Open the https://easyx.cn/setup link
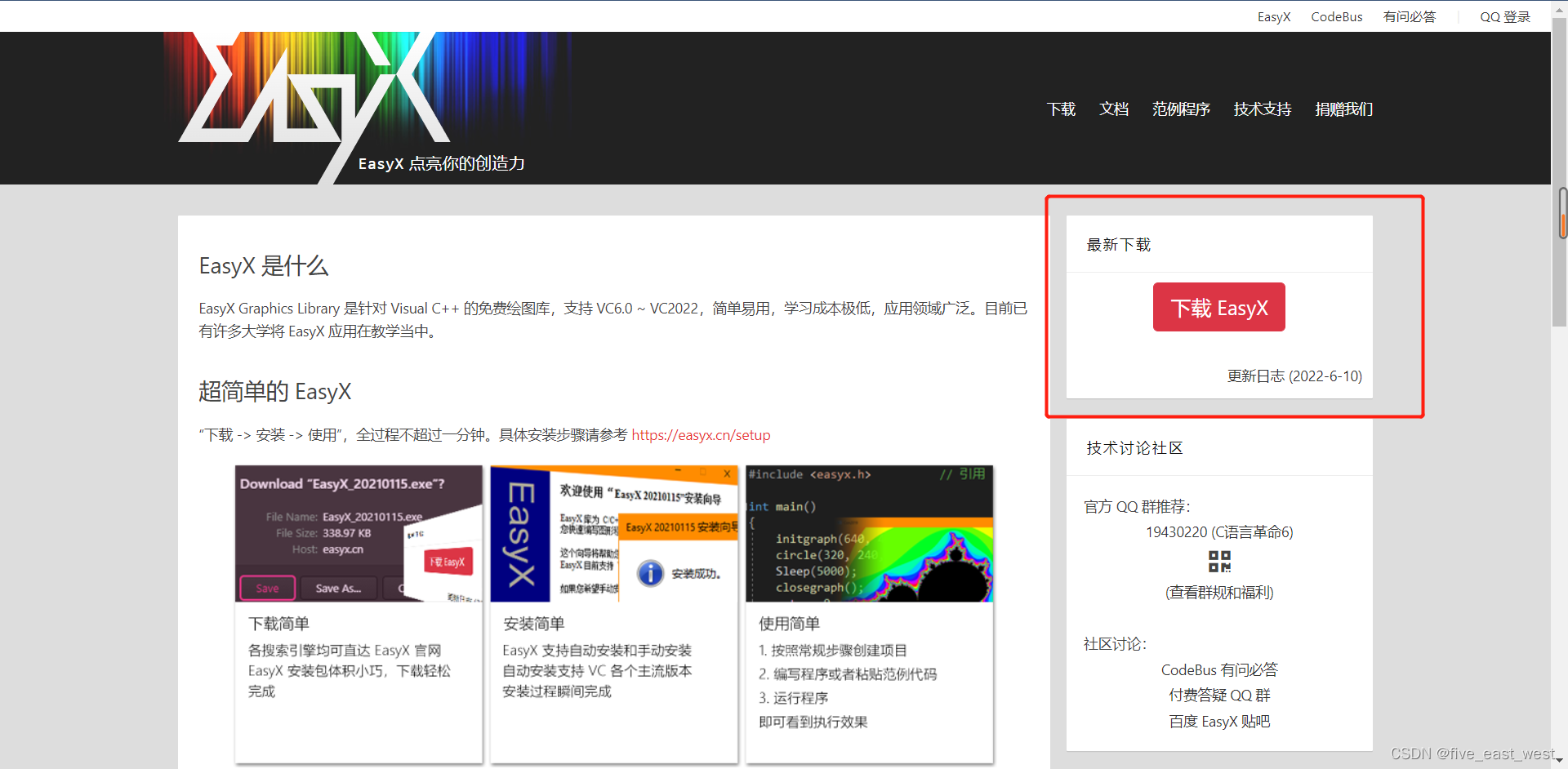 tap(701, 435)
